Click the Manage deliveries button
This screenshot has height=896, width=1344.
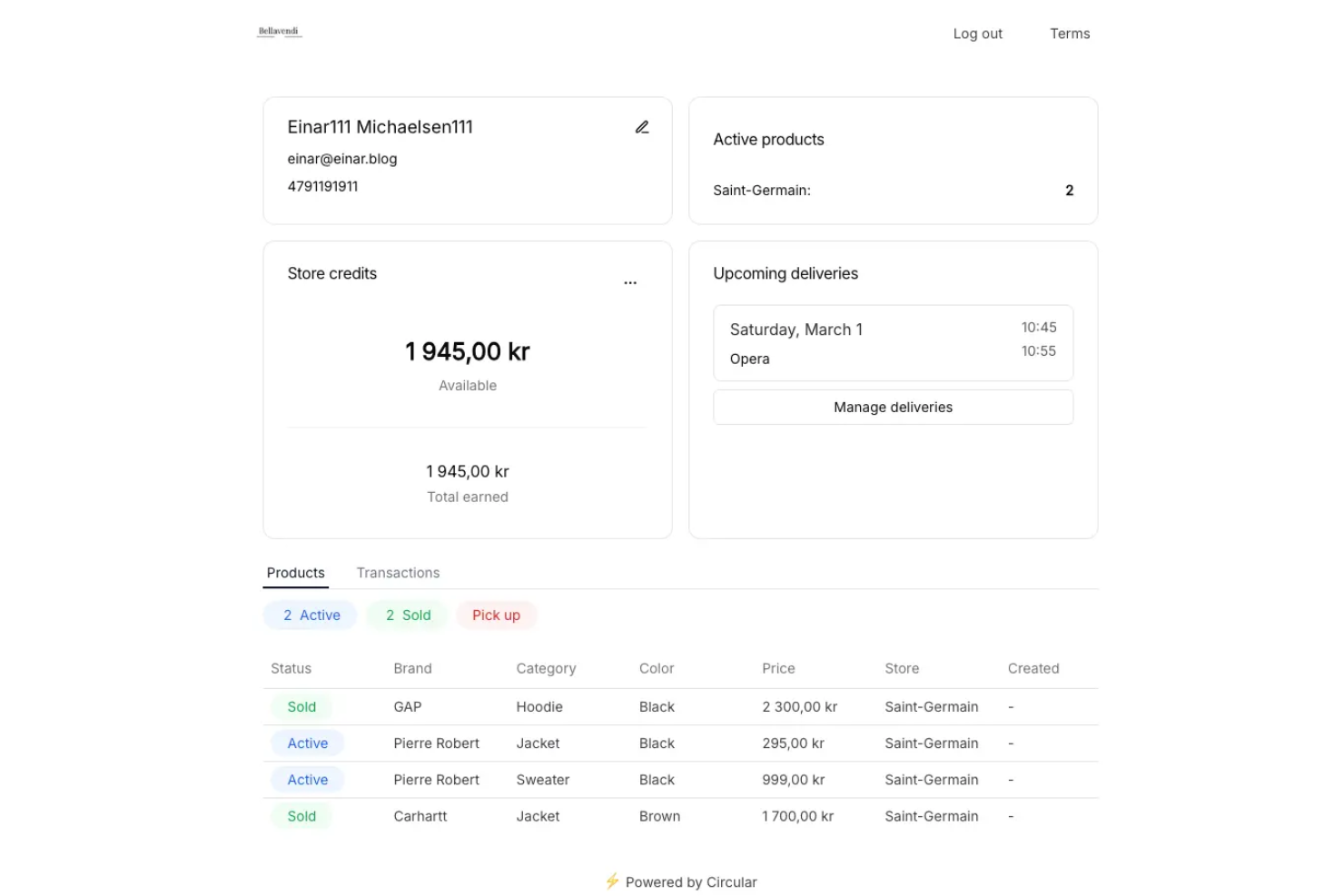pos(893,407)
